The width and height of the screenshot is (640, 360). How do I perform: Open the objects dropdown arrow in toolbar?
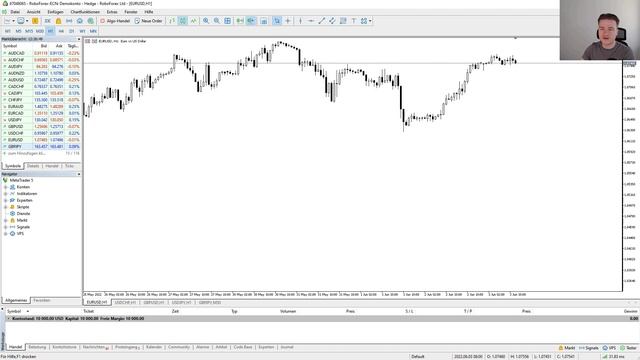(x=370, y=21)
